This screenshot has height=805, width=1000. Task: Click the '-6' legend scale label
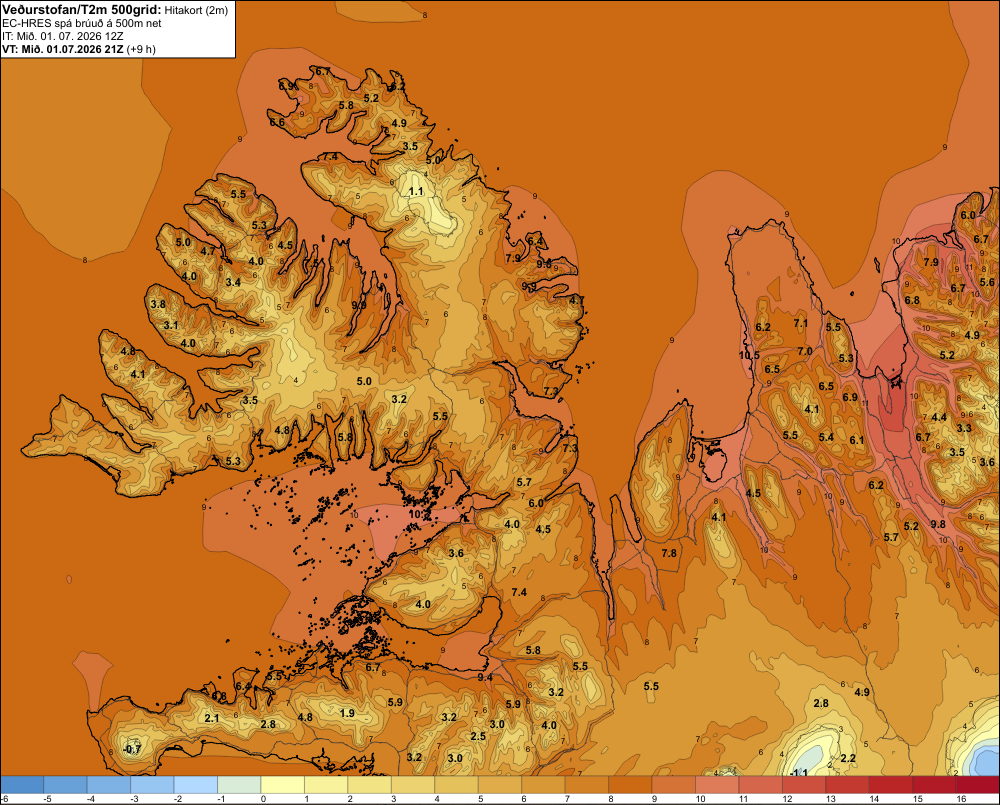(4, 799)
